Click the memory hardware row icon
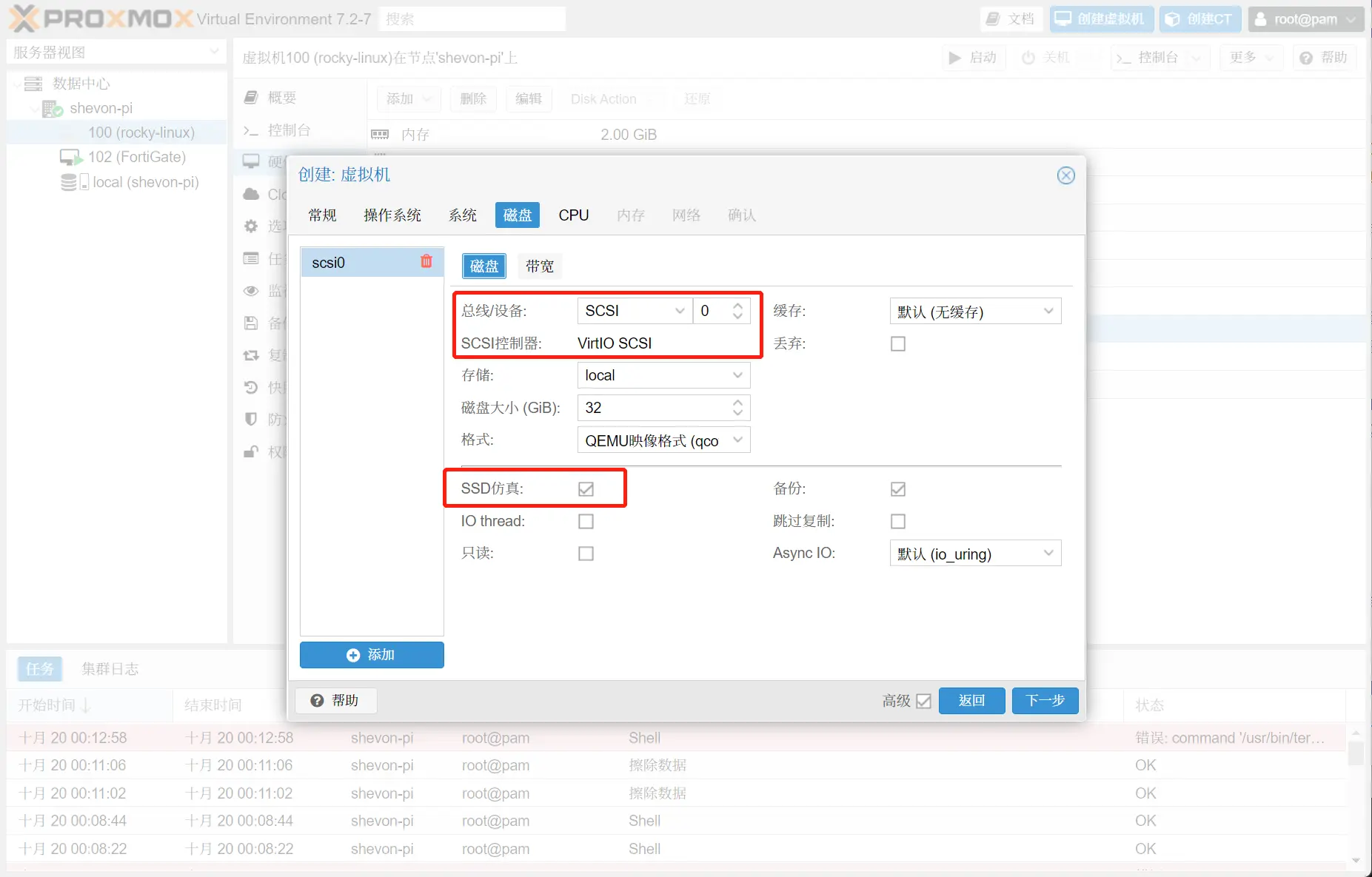 [x=380, y=135]
